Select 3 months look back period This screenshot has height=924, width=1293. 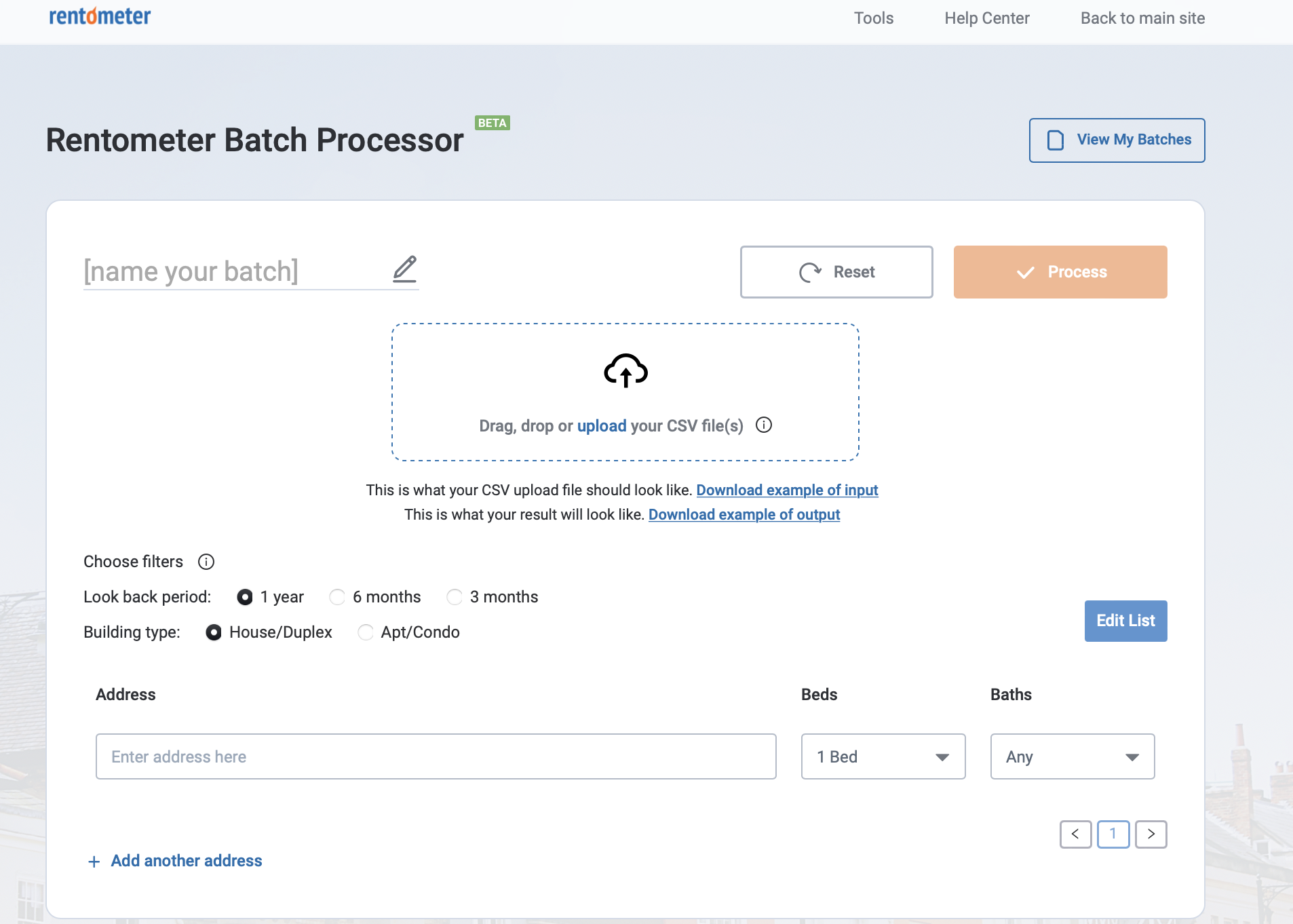(x=455, y=597)
